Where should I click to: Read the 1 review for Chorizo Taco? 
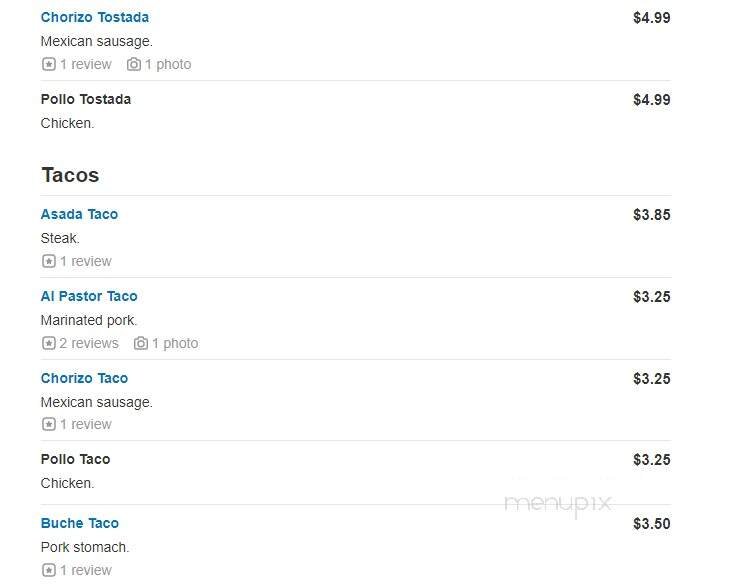(x=86, y=424)
